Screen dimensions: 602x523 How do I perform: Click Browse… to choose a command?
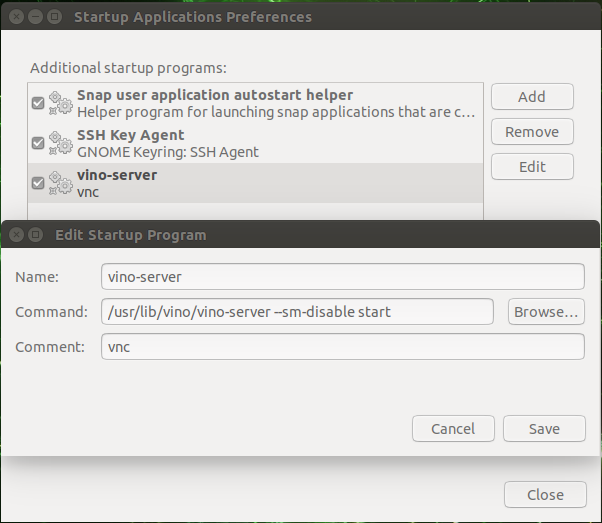click(546, 312)
